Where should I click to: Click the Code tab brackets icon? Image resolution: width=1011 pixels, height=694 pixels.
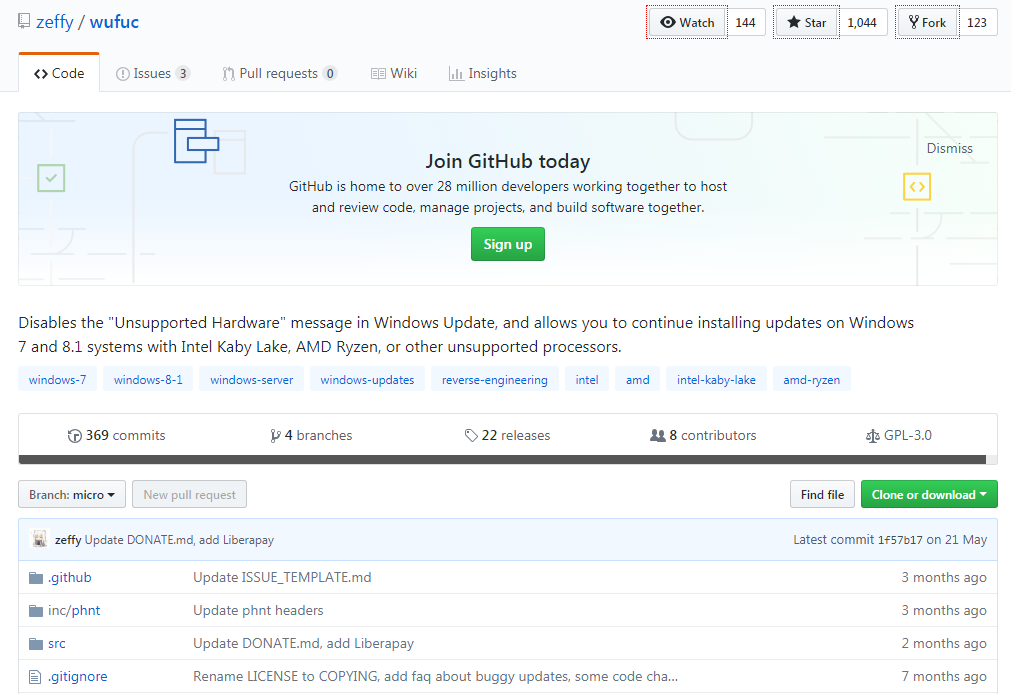[x=41, y=74]
